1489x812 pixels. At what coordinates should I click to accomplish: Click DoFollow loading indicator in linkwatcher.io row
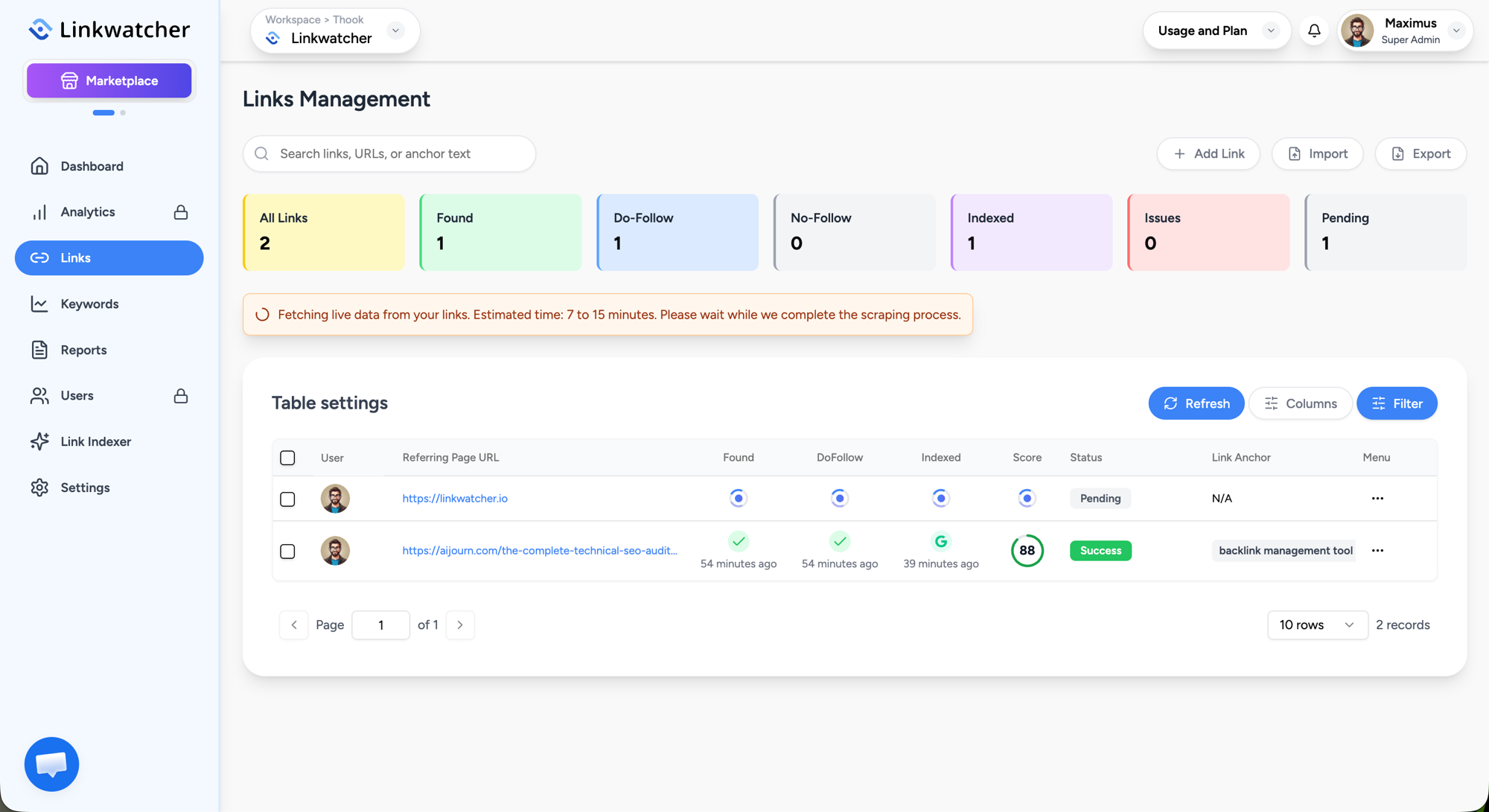(840, 499)
